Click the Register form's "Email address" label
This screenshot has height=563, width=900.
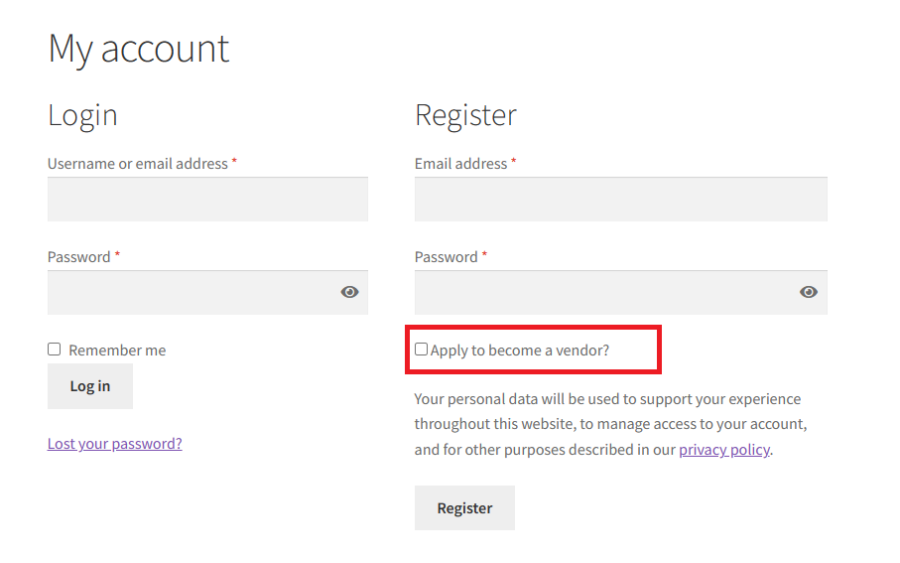click(x=460, y=163)
